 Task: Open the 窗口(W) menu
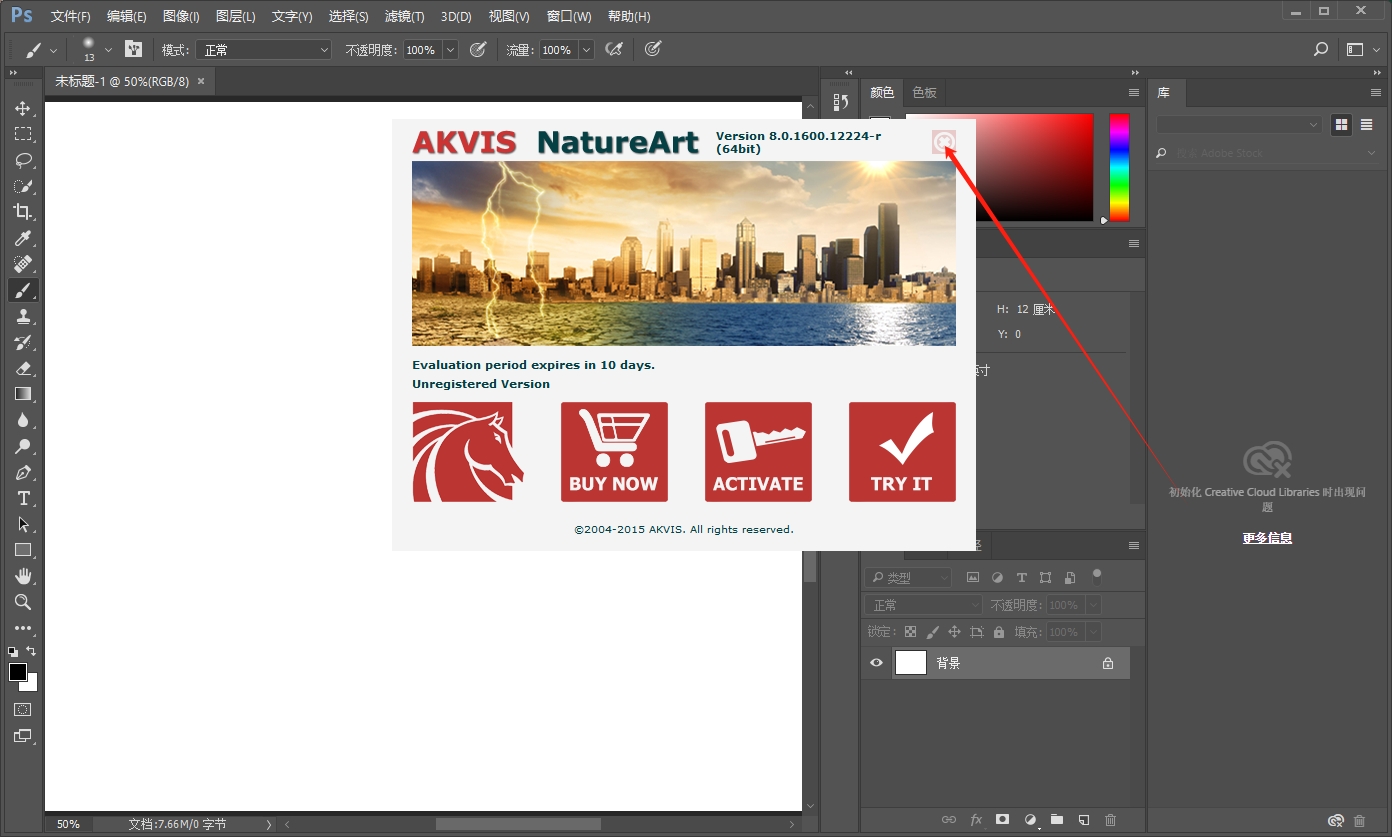click(569, 17)
